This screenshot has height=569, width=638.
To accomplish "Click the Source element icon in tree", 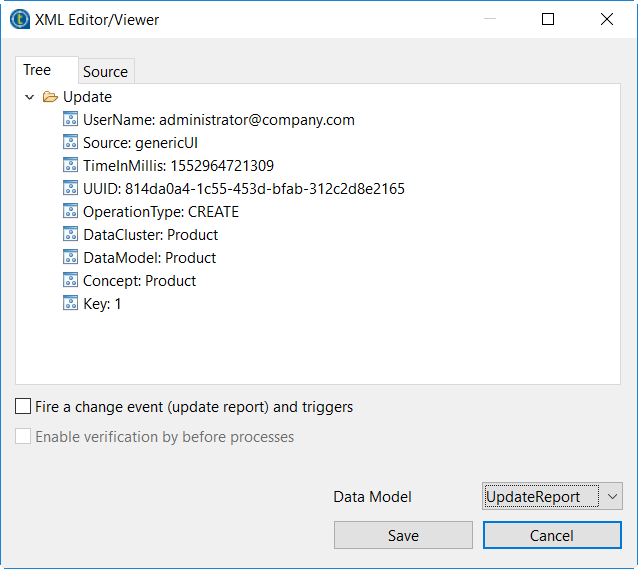I will (x=71, y=143).
